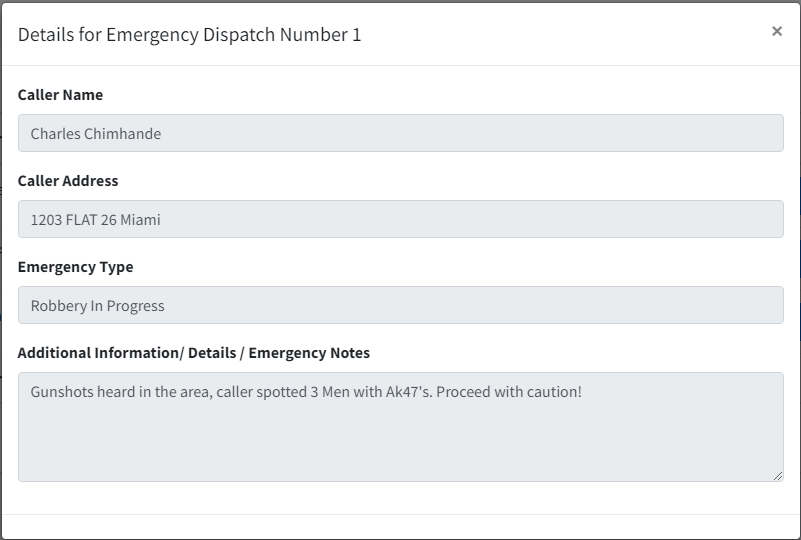Click inside the Emergency Notes textarea
The height and width of the screenshot is (540, 801).
[400, 440]
